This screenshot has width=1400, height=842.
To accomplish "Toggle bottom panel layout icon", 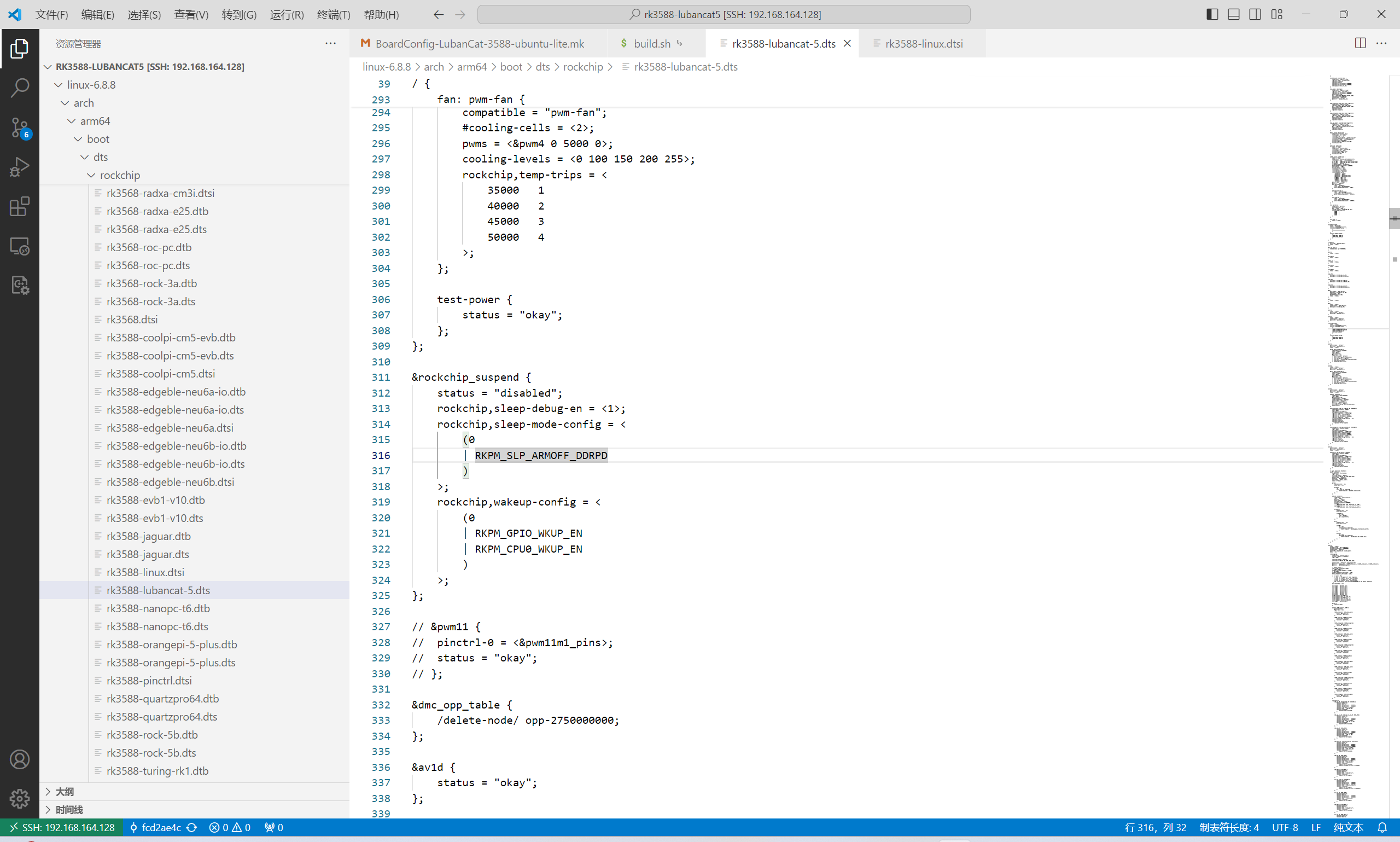I will pyautogui.click(x=1234, y=14).
